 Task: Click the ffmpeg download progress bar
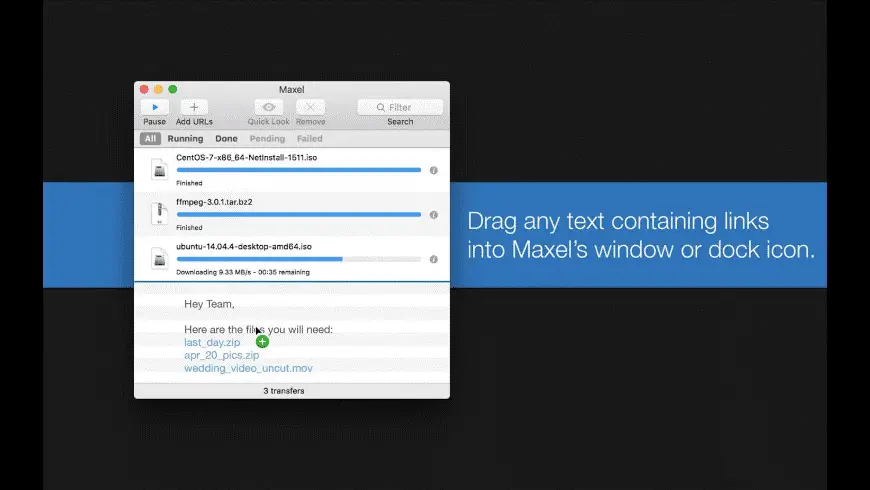click(299, 214)
